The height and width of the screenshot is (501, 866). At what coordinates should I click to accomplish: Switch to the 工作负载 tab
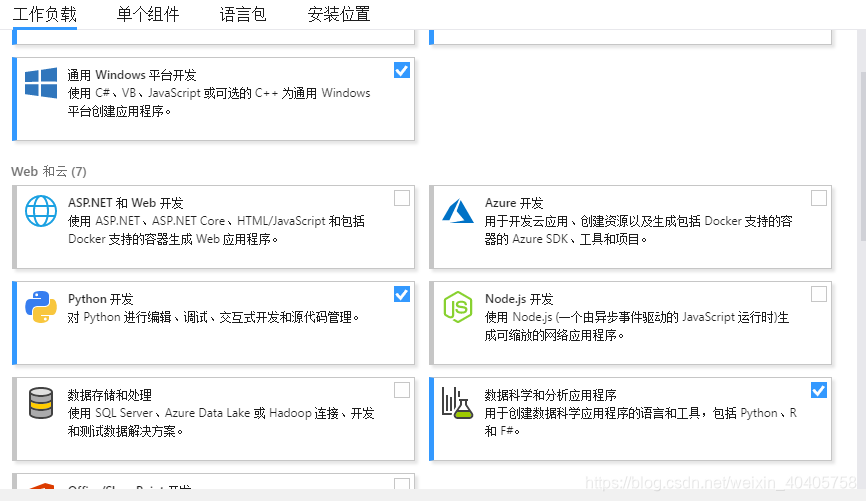pyautogui.click(x=44, y=14)
